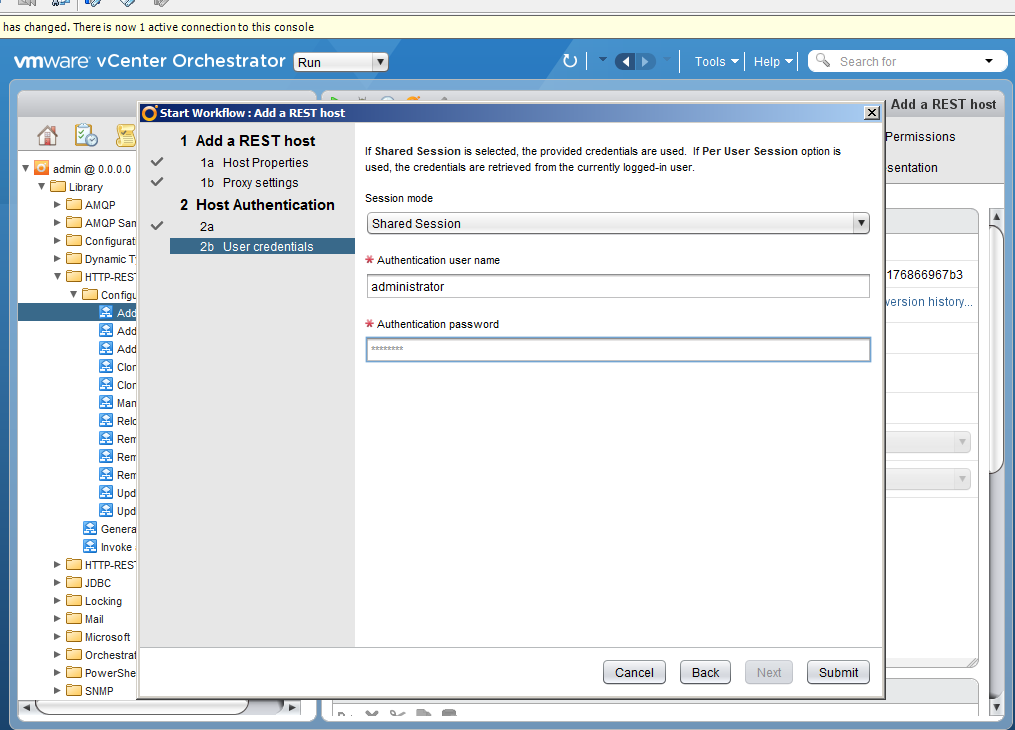Collapse the HTTP-REST folder
Image resolution: width=1015 pixels, height=730 pixels.
(57, 276)
